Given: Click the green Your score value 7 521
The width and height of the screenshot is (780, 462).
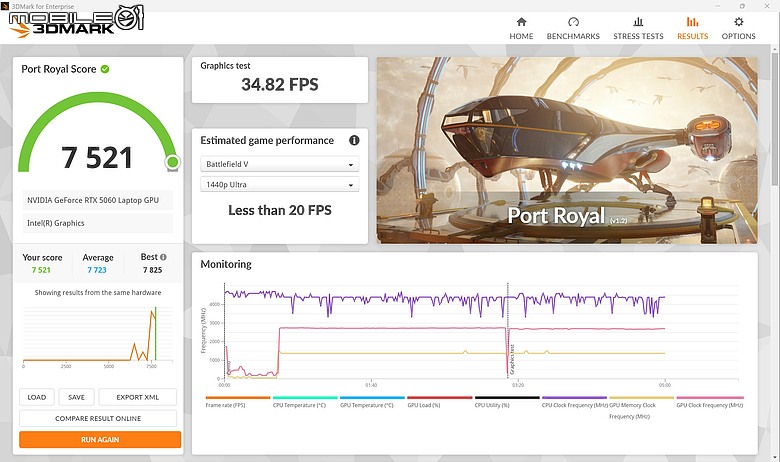Looking at the screenshot, I should click(x=41, y=270).
